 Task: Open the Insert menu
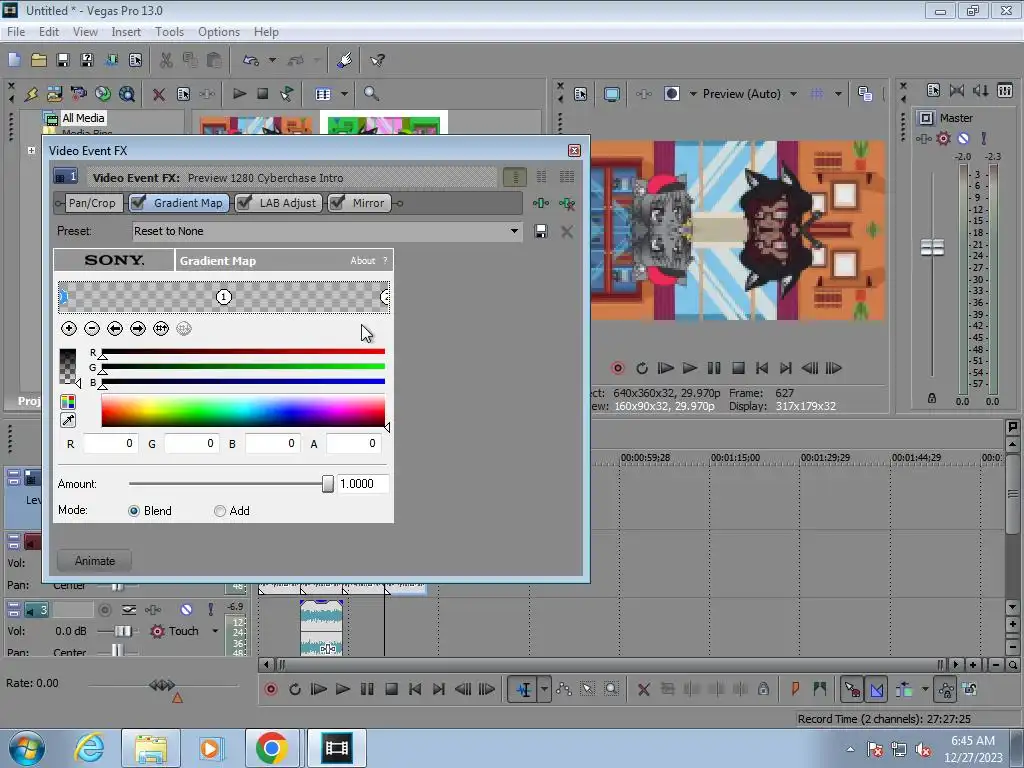click(x=126, y=32)
